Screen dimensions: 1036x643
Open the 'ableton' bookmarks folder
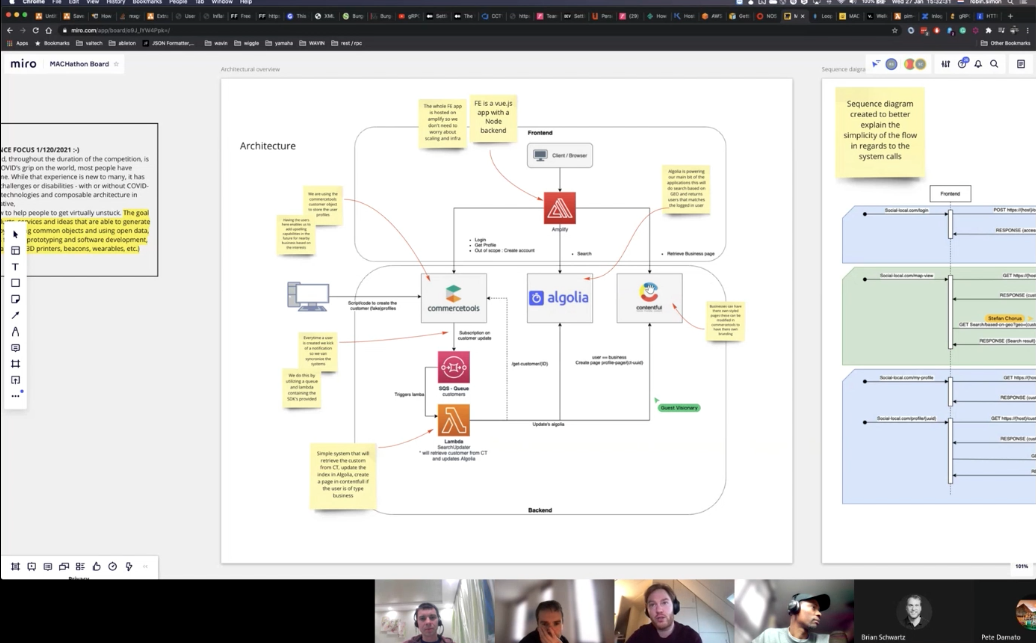pos(124,43)
